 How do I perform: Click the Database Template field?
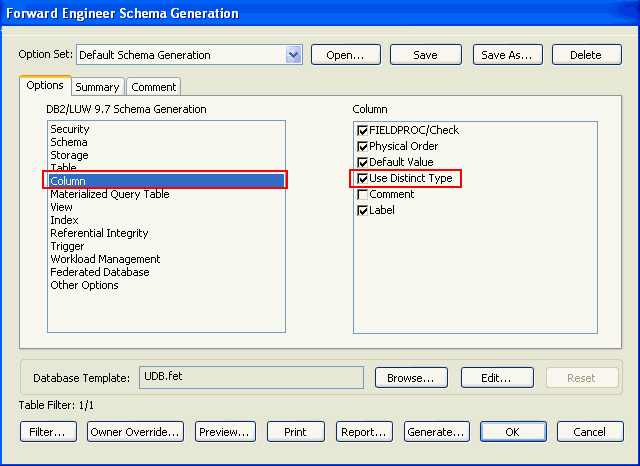[250, 377]
